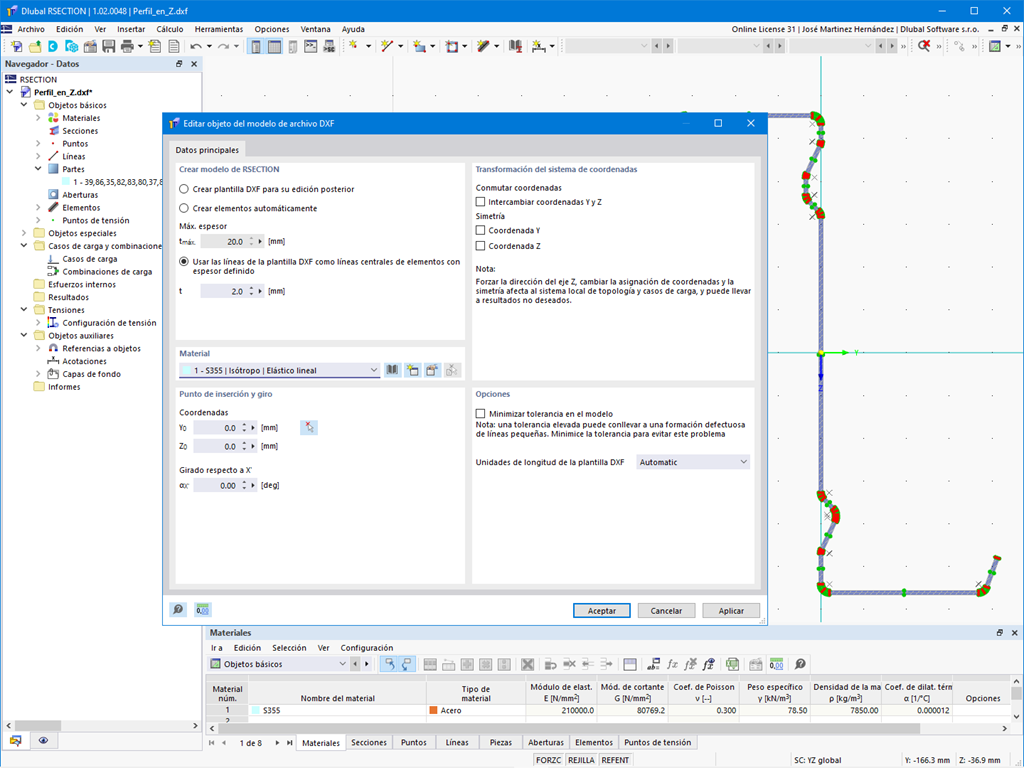Open 'Objetos básicos' dropdown in Materiales panel
The width and height of the screenshot is (1024, 768).
coord(279,664)
